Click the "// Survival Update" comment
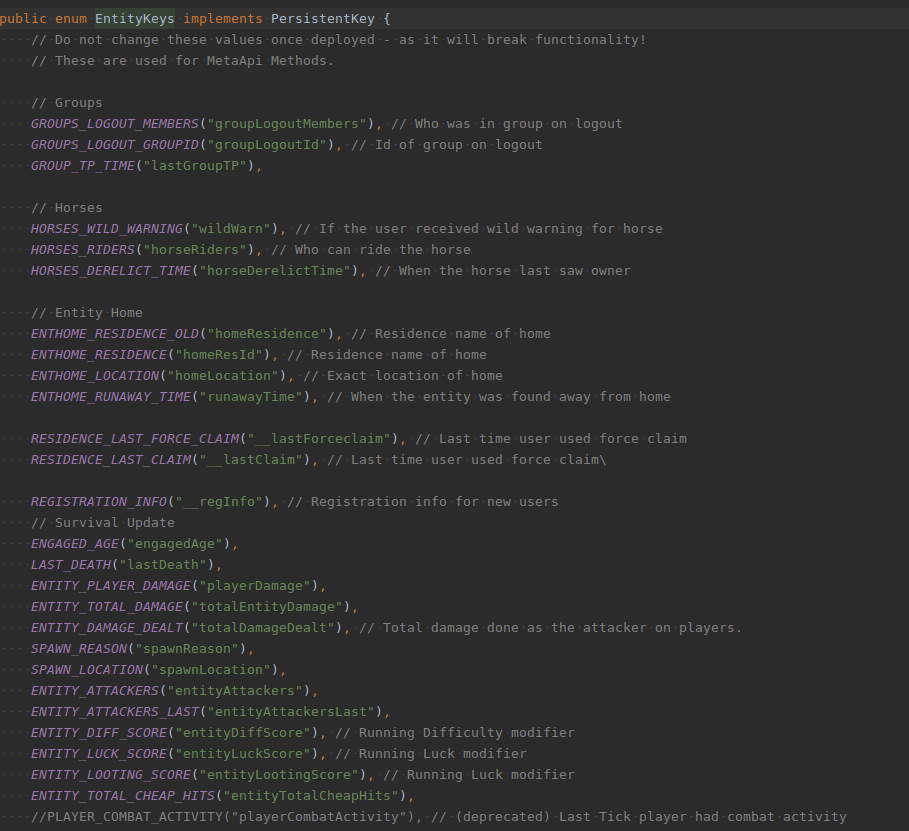 click(x=103, y=522)
